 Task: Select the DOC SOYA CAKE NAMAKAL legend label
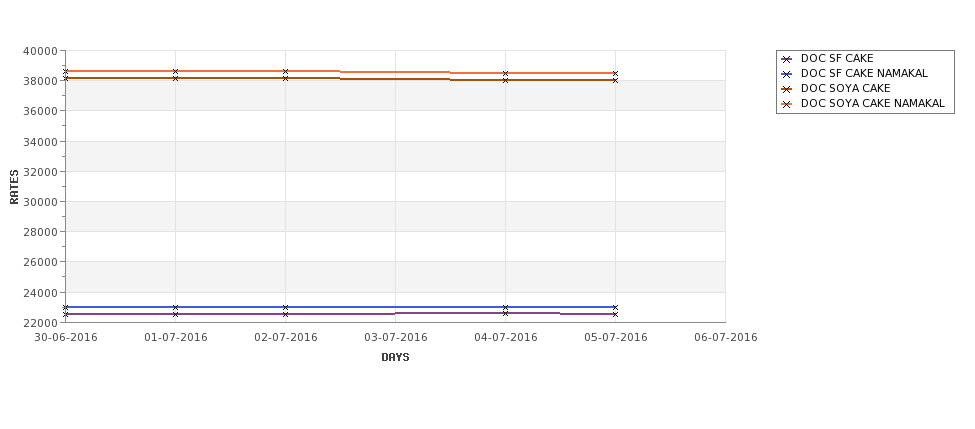coord(873,103)
